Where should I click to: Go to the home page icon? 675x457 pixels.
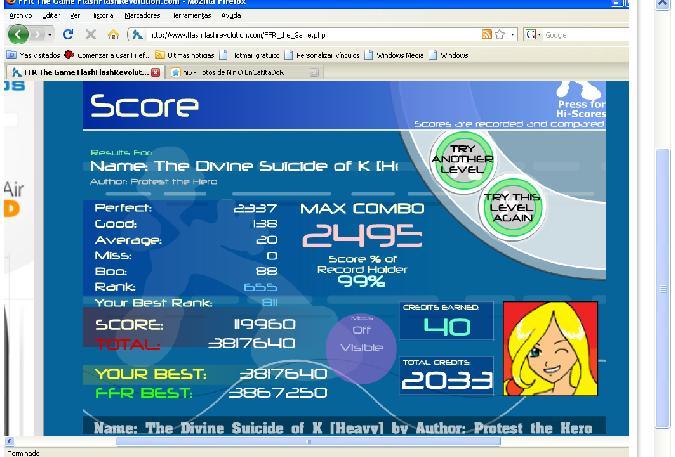pyautogui.click(x=113, y=34)
